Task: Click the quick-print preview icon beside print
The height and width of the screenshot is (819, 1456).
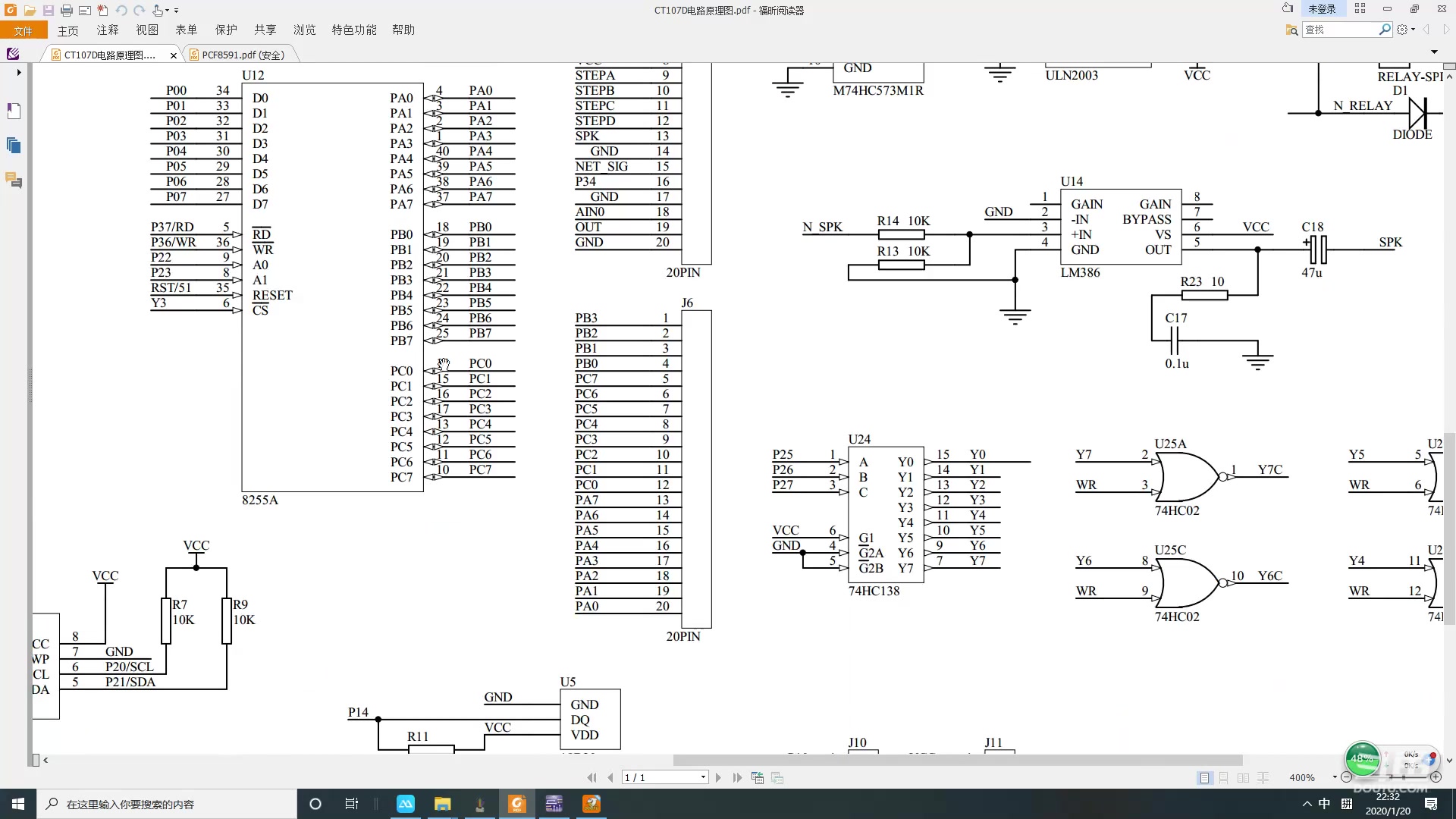Action: tap(85, 11)
